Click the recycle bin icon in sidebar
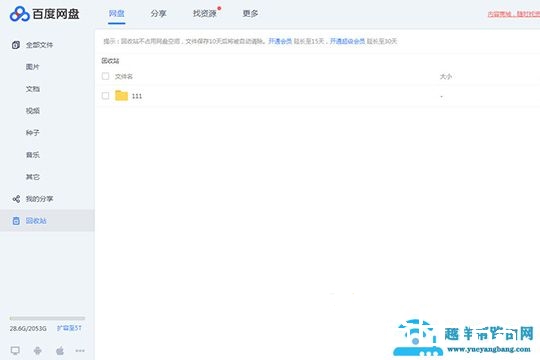Screen dimensions: 540x360 click(16, 221)
